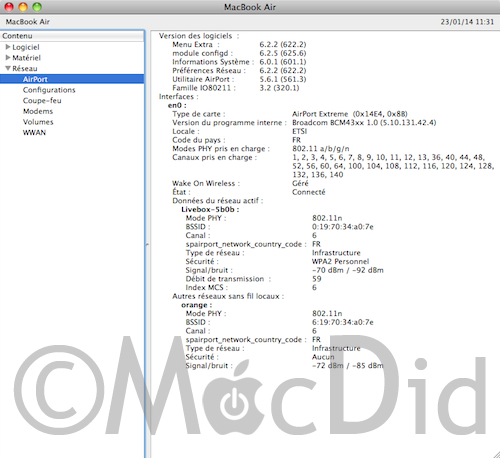The width and height of the screenshot is (500, 458).
Task: Click the 802.11 a/b/g/n PHY modes value
Action: [x=321, y=148]
